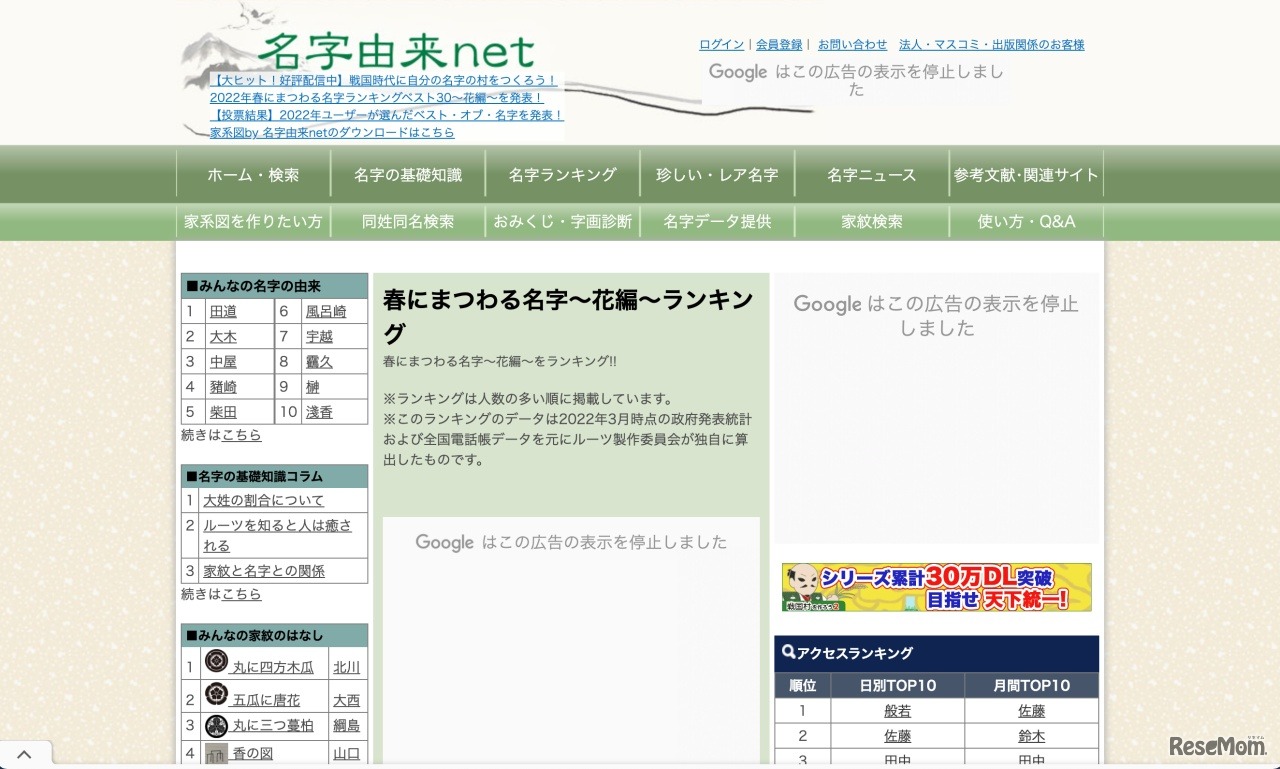Select 珍しい・レア名字 in the navigation bar
The image size is (1280, 769).
[x=717, y=174]
